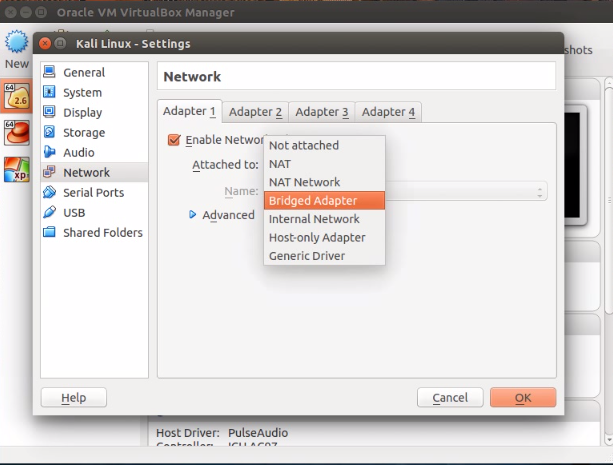The width and height of the screenshot is (613, 465).
Task: Click the Snapshots button in Manager window
Action: click(x=578, y=50)
